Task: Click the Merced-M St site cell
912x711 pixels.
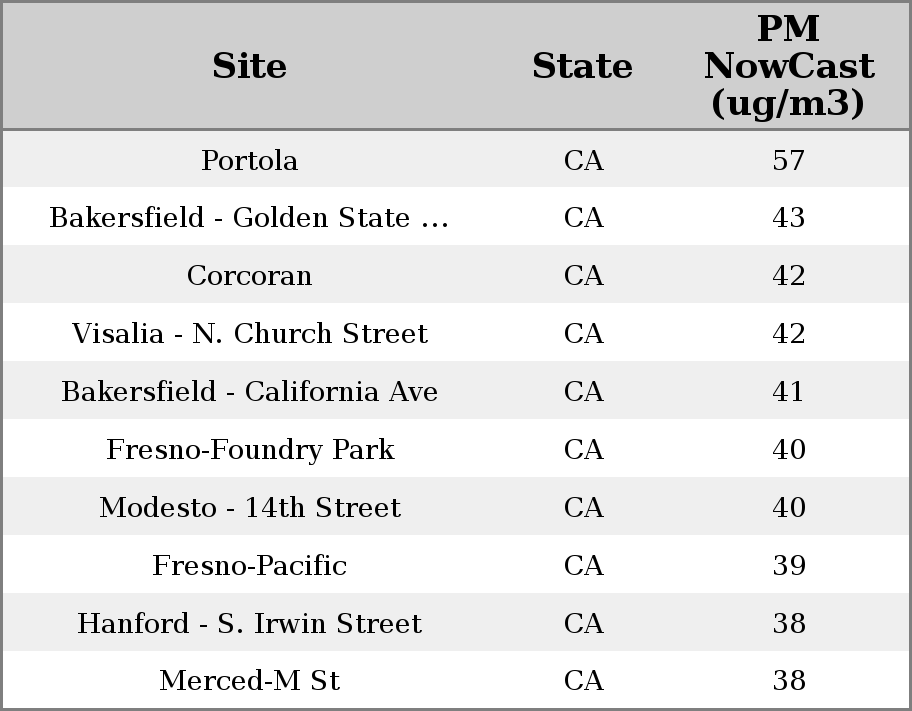Action: point(250,681)
